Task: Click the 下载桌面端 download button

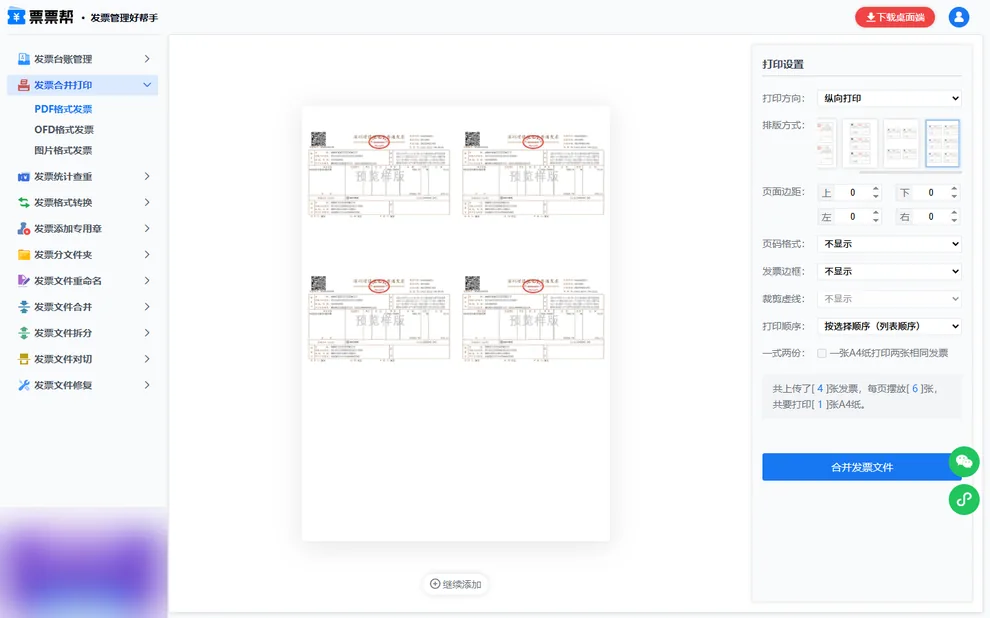Action: click(895, 17)
